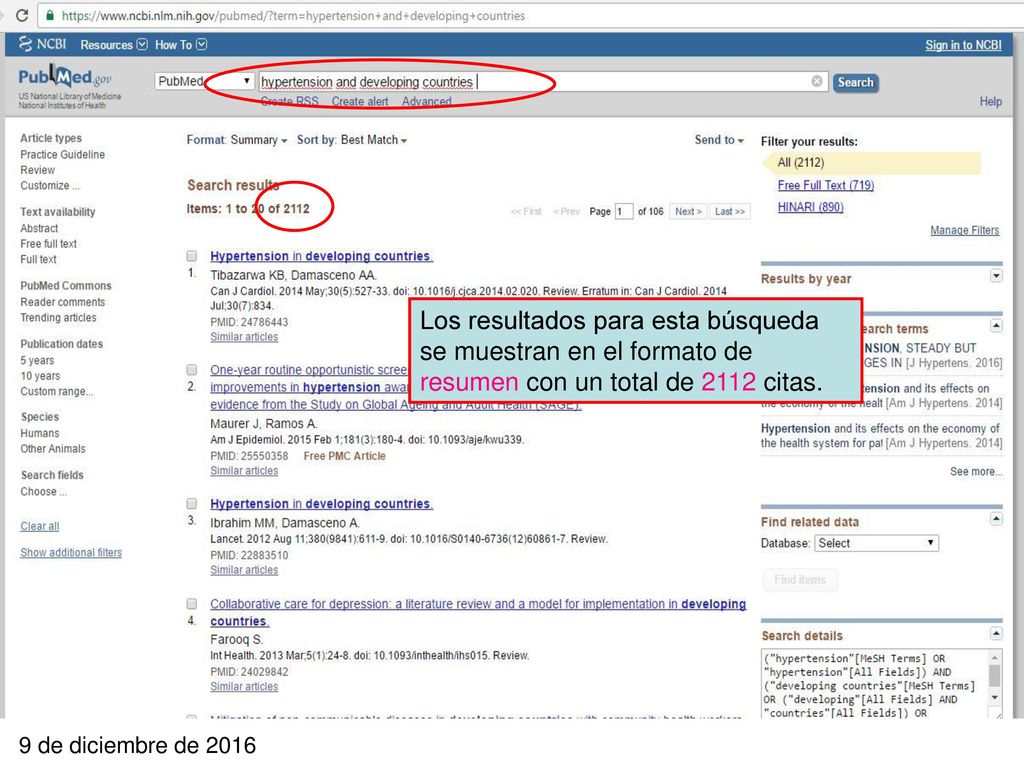Click the NCBI logo

[43, 44]
